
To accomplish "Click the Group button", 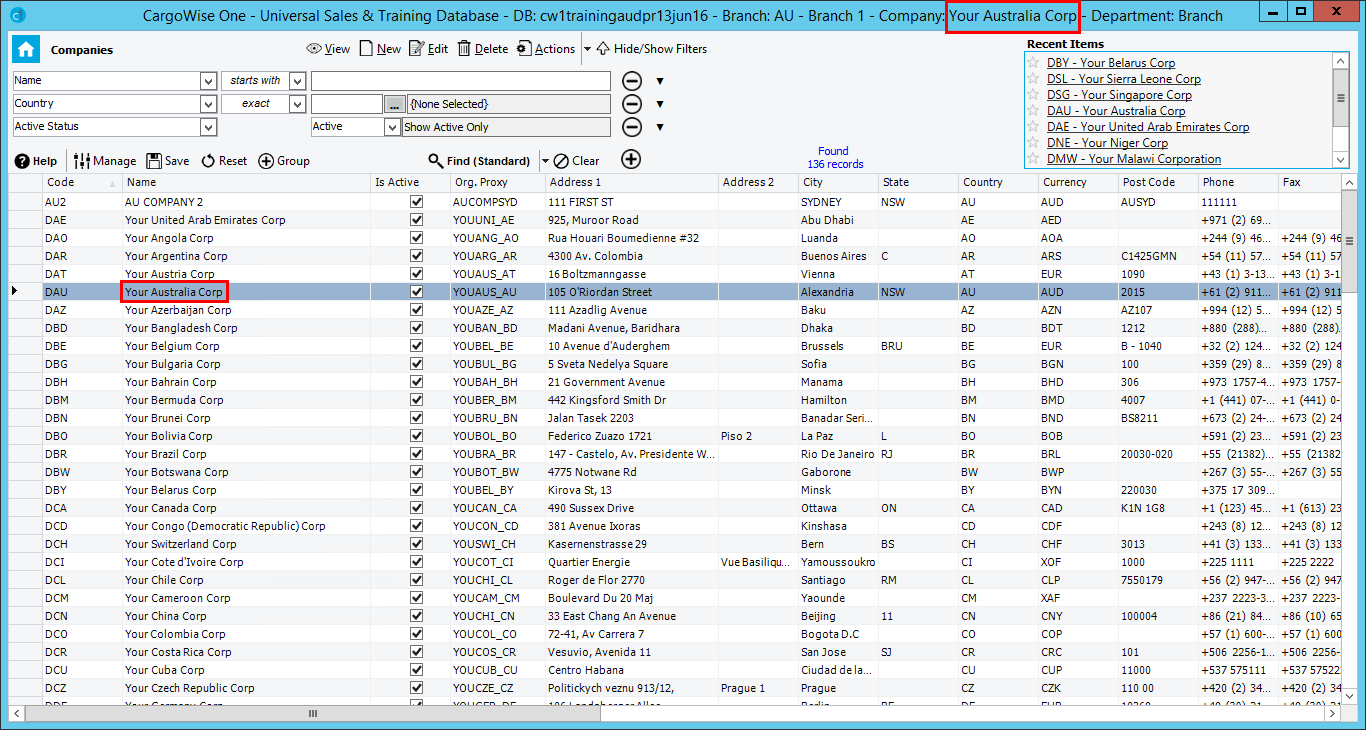I will [x=284, y=161].
